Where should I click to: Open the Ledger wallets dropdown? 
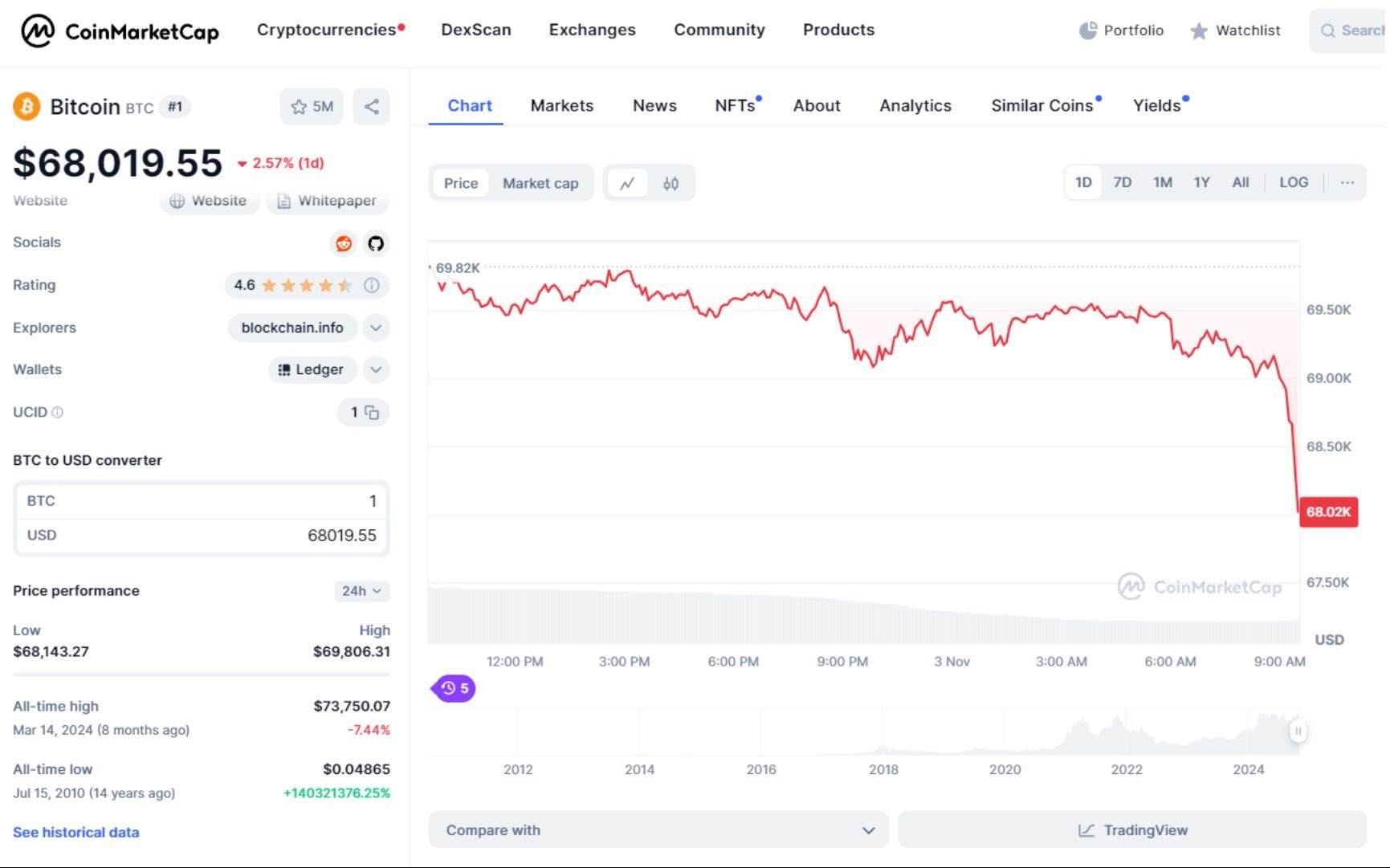tap(374, 369)
